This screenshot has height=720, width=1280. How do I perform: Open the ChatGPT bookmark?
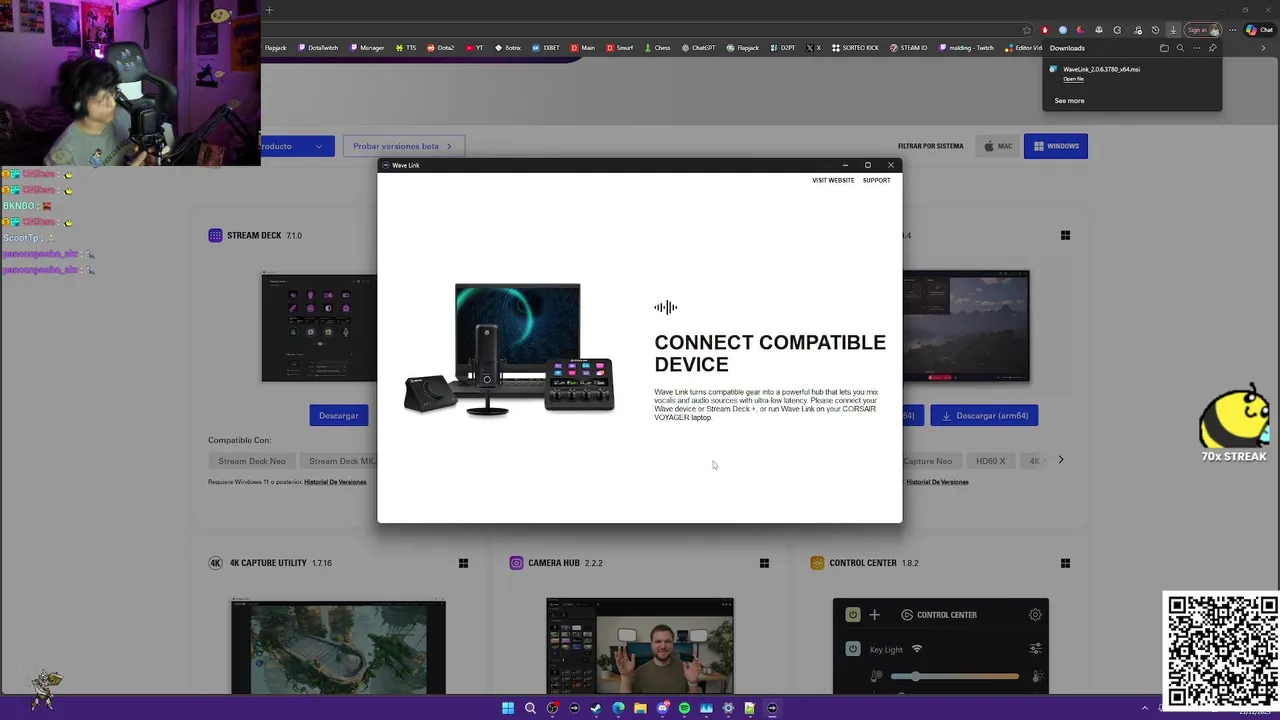pos(698,48)
